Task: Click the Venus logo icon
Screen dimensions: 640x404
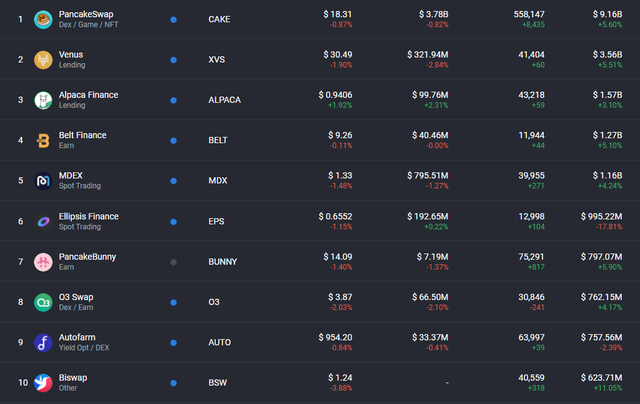Action: pos(43,60)
